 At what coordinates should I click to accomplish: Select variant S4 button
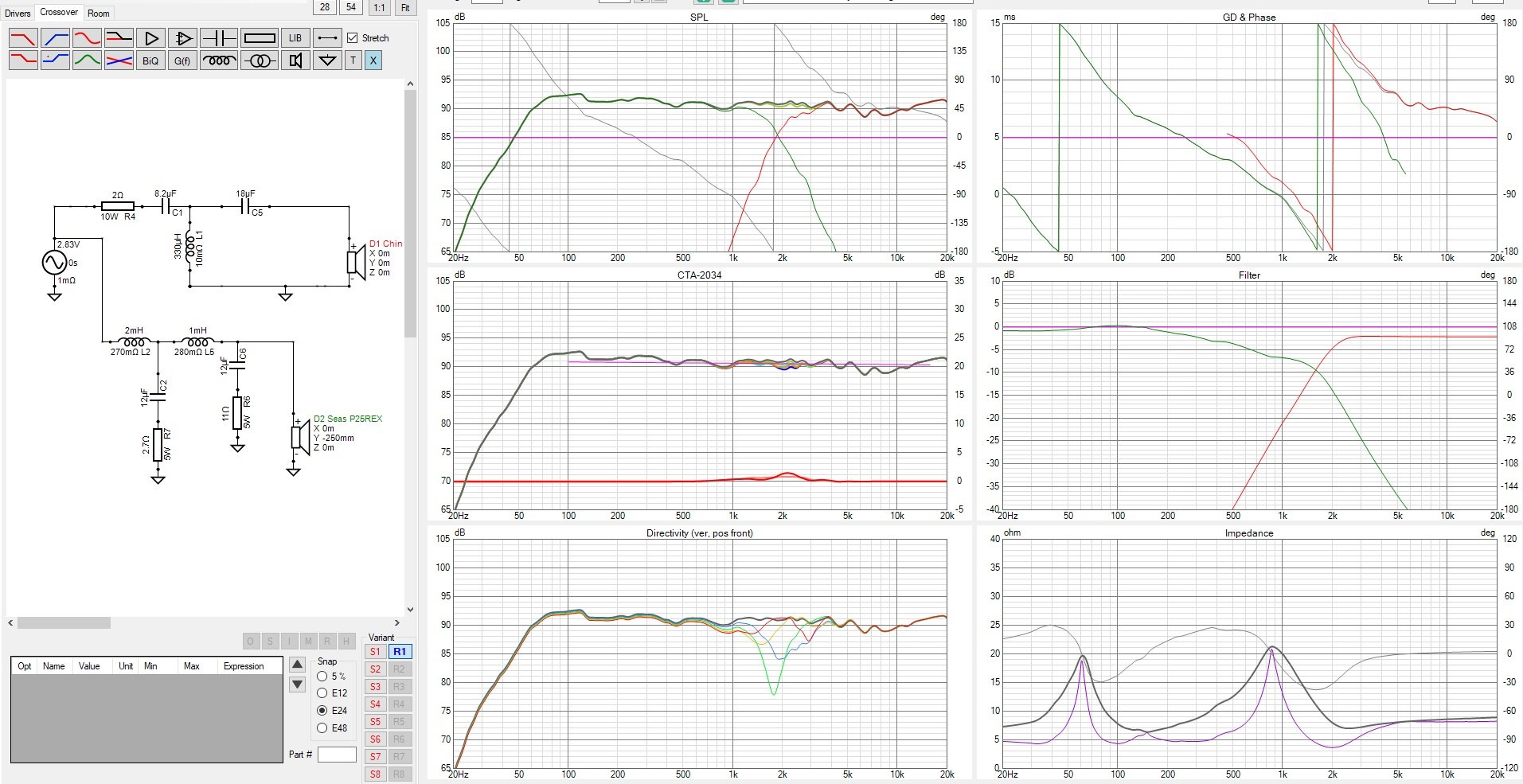coord(375,704)
